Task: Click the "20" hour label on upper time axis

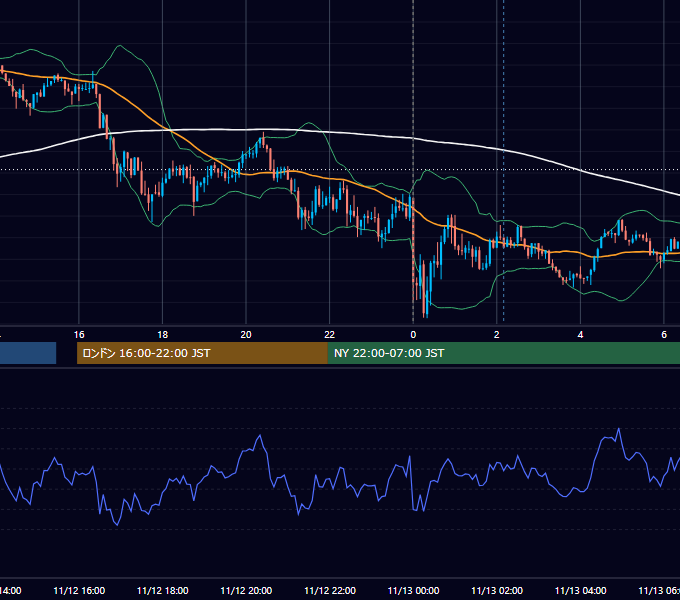Action: tap(246, 335)
